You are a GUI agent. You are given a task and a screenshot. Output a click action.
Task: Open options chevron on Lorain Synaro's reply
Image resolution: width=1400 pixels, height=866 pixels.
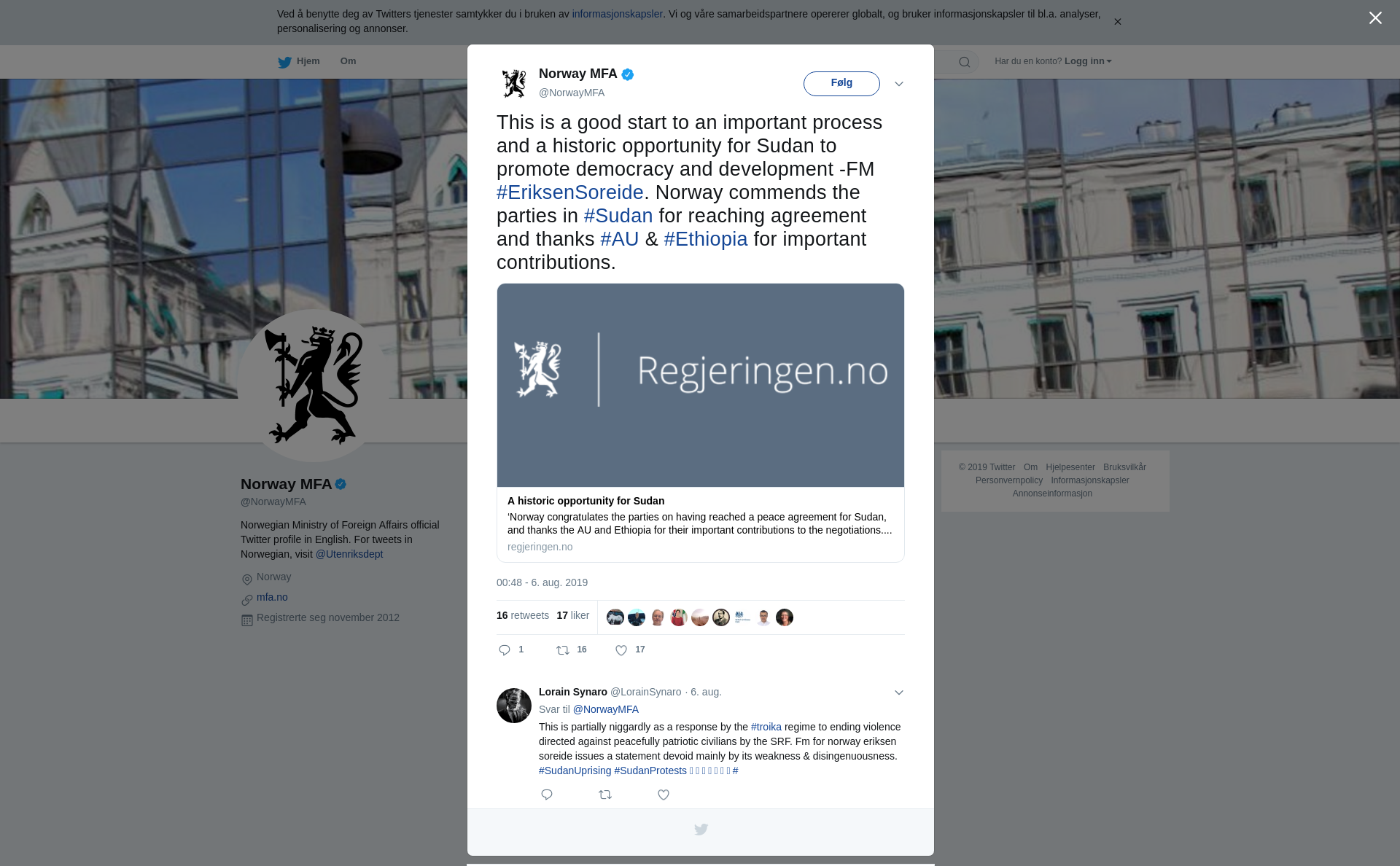coord(899,693)
